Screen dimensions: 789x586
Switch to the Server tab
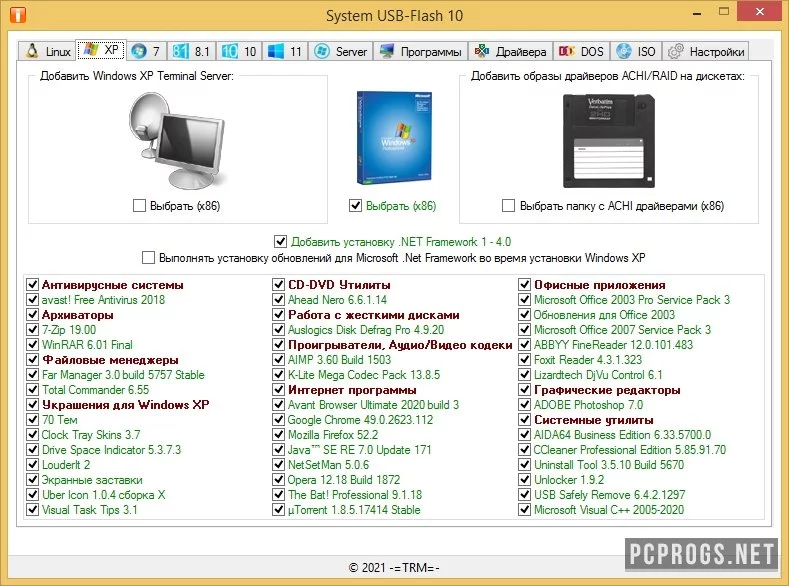[341, 51]
